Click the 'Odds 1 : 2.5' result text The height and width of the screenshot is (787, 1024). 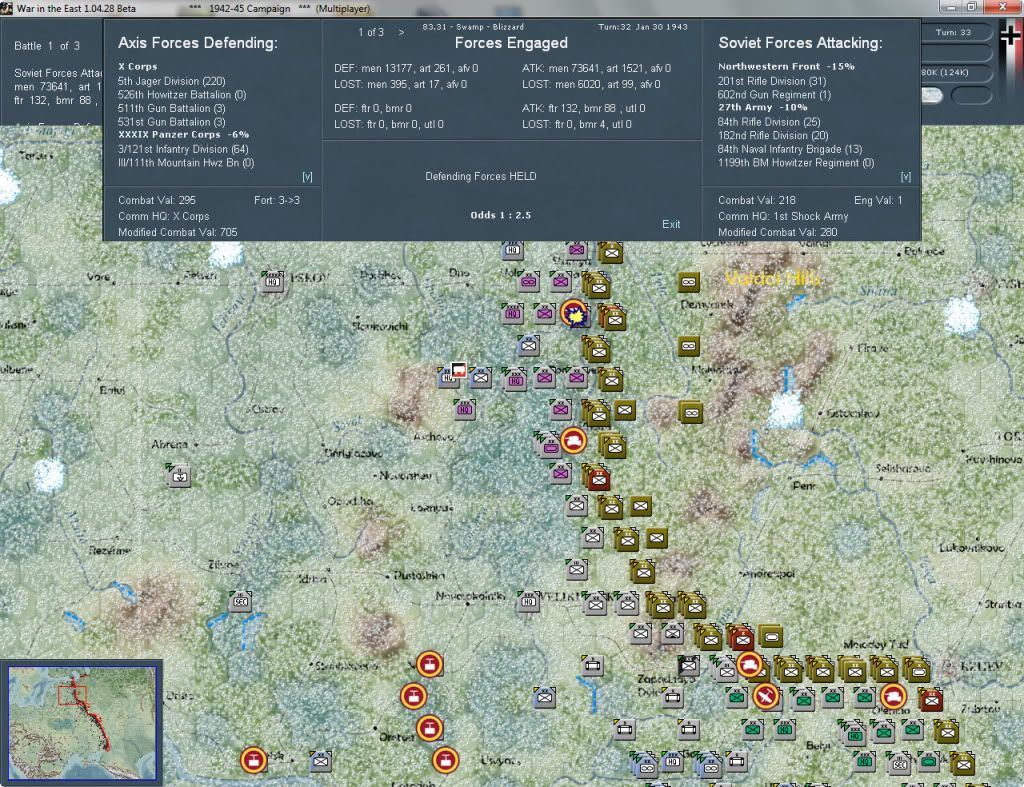(500, 215)
